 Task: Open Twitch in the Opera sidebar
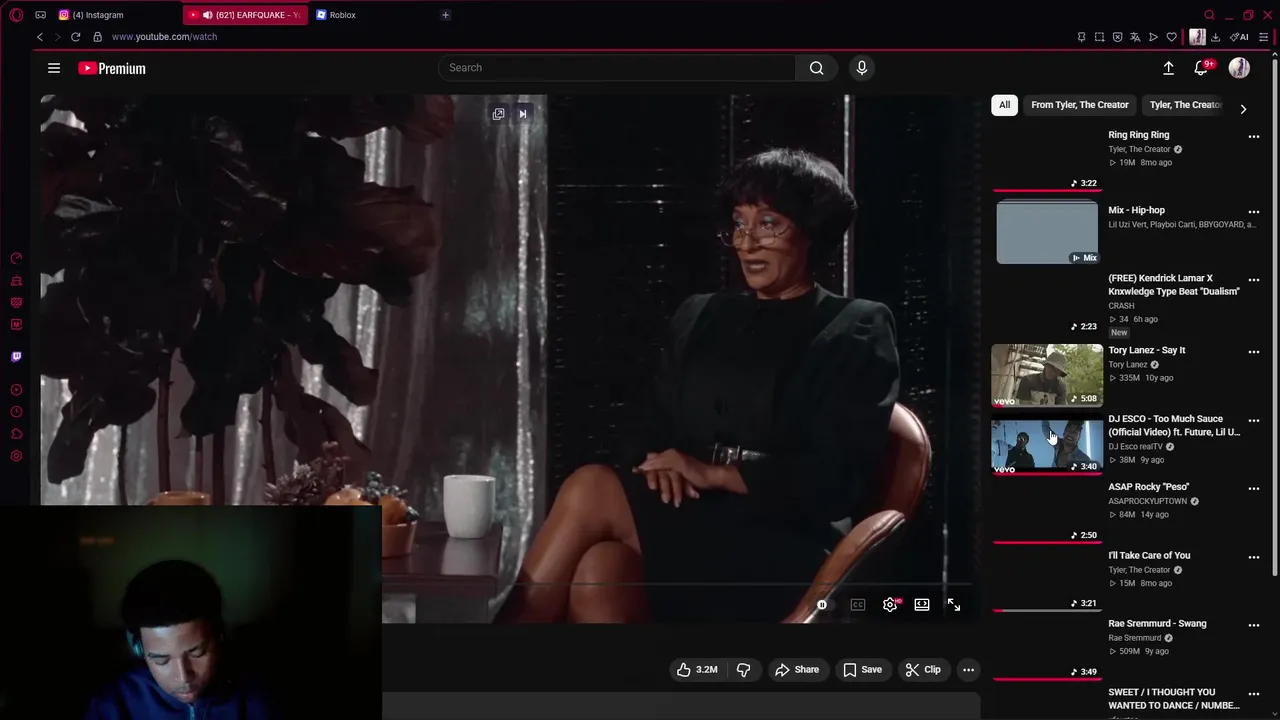(x=16, y=356)
